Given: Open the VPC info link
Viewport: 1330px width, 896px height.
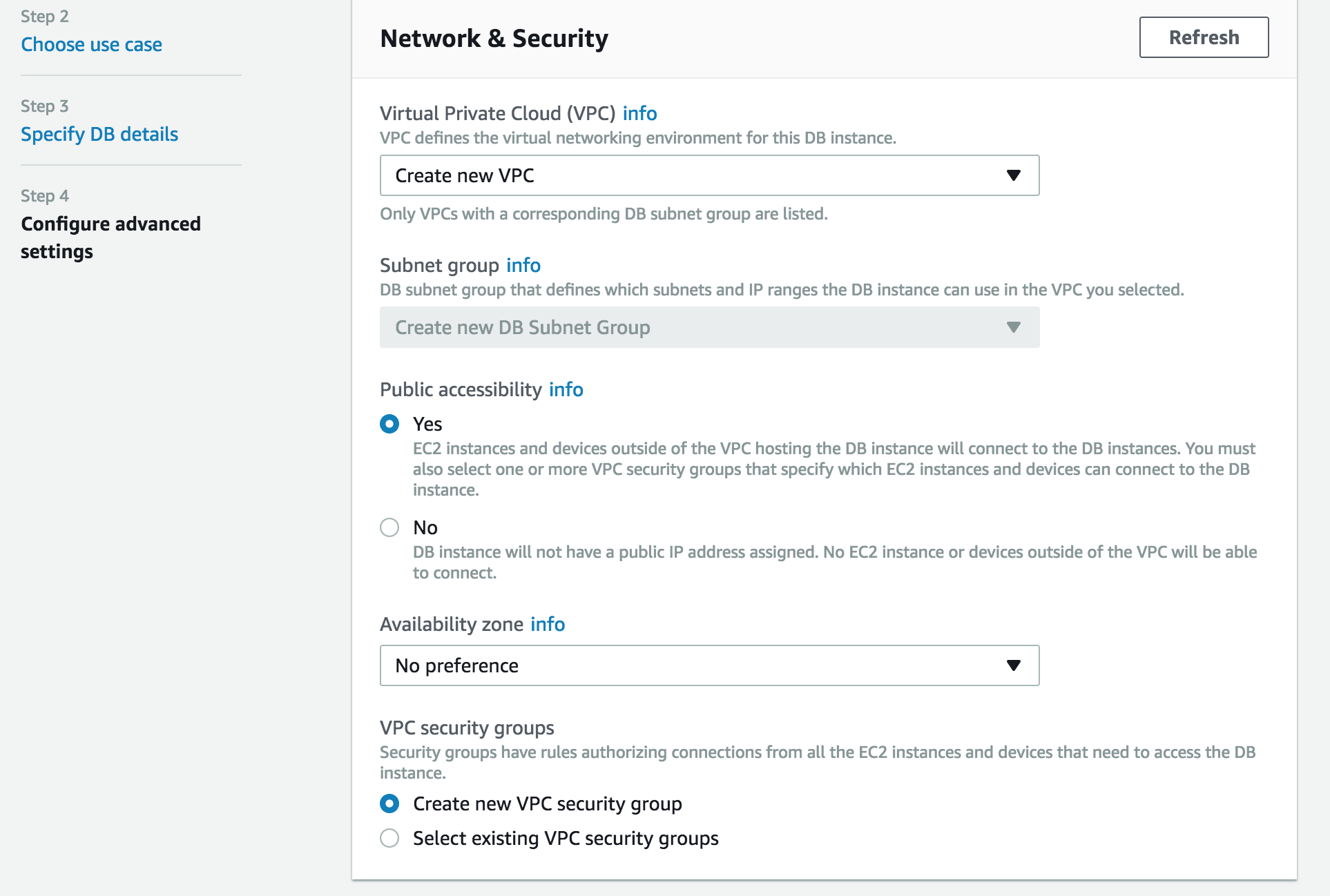Looking at the screenshot, I should click(639, 113).
